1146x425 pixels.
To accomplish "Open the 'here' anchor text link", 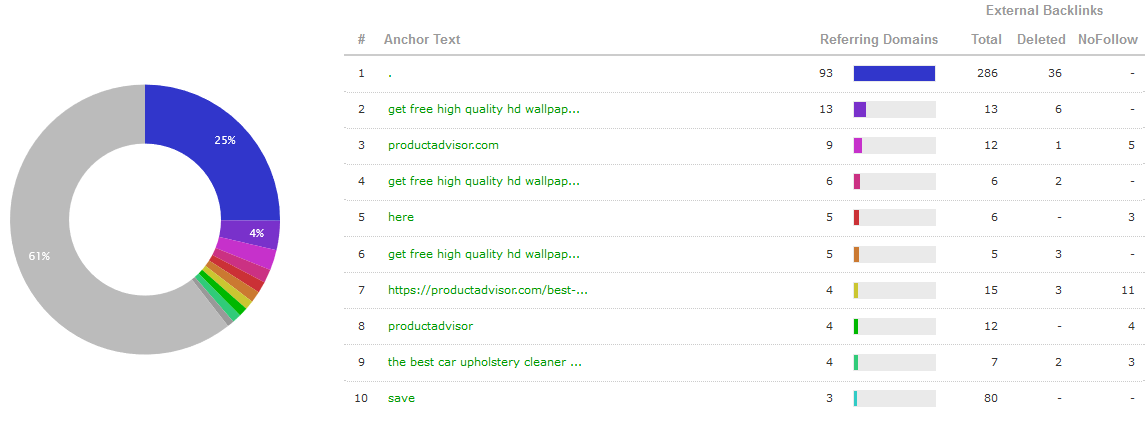I will pos(401,218).
